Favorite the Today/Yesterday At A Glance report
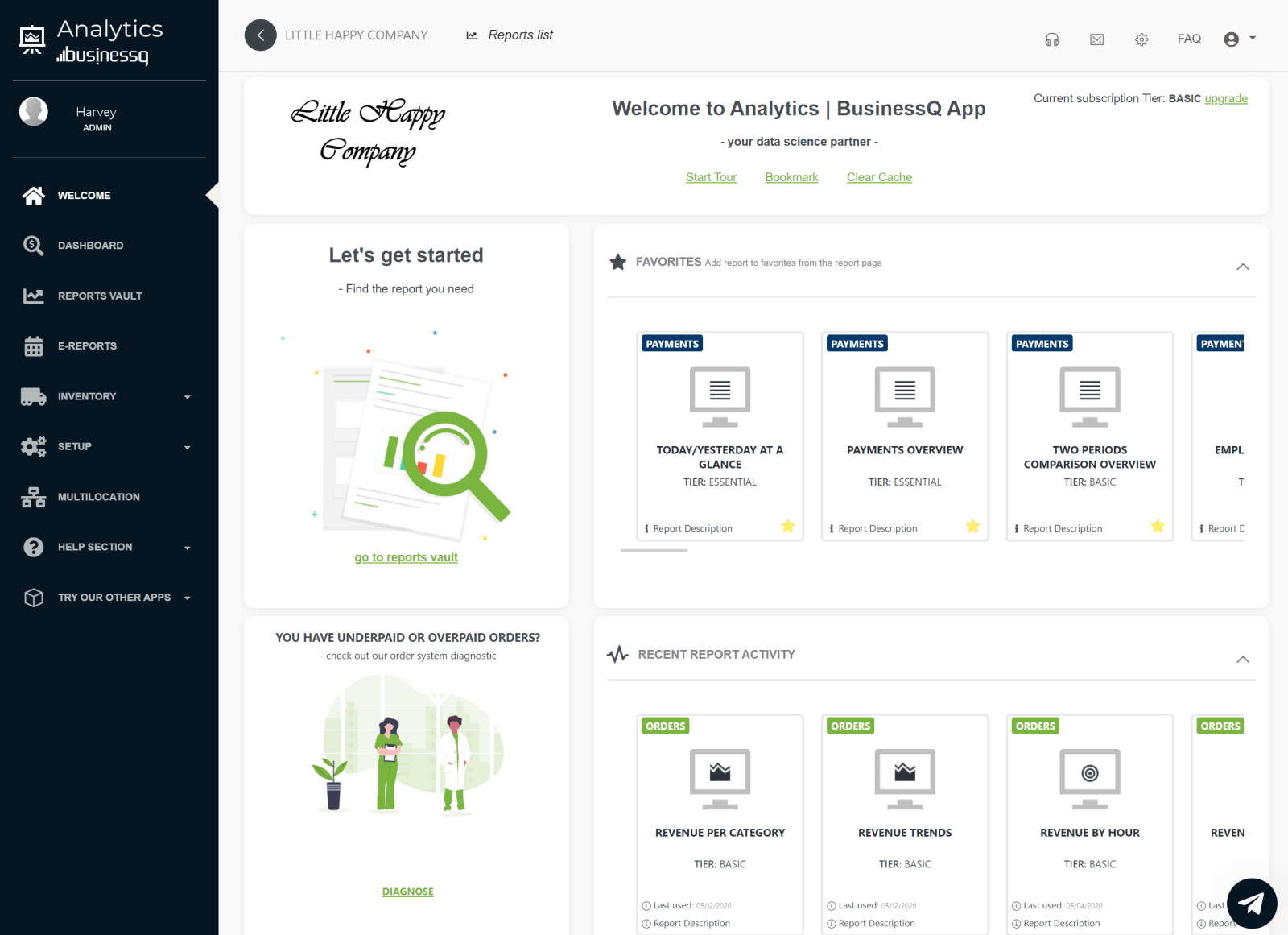The height and width of the screenshot is (935, 1288). (x=788, y=526)
